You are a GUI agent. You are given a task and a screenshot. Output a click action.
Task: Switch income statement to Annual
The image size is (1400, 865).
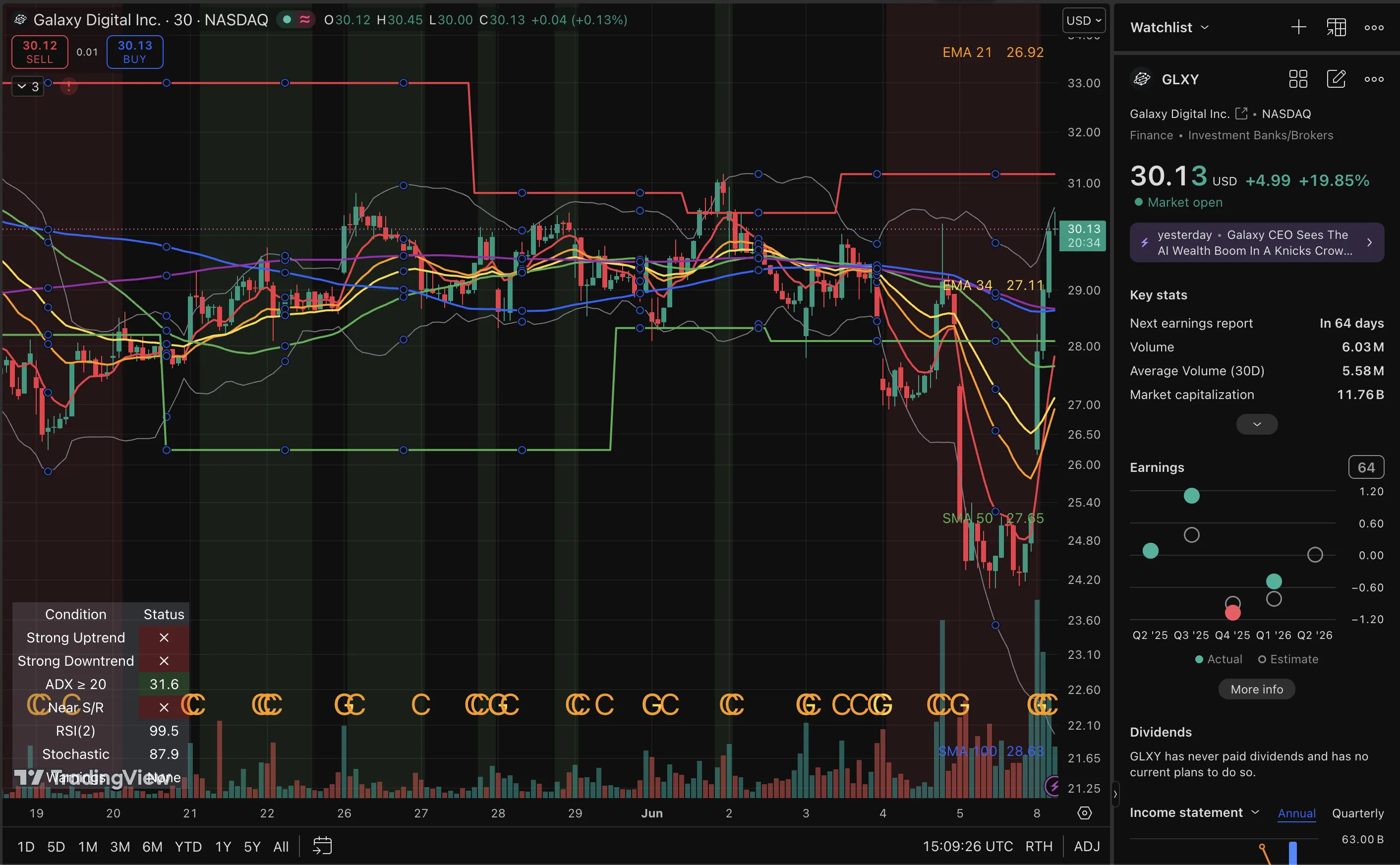click(1296, 813)
